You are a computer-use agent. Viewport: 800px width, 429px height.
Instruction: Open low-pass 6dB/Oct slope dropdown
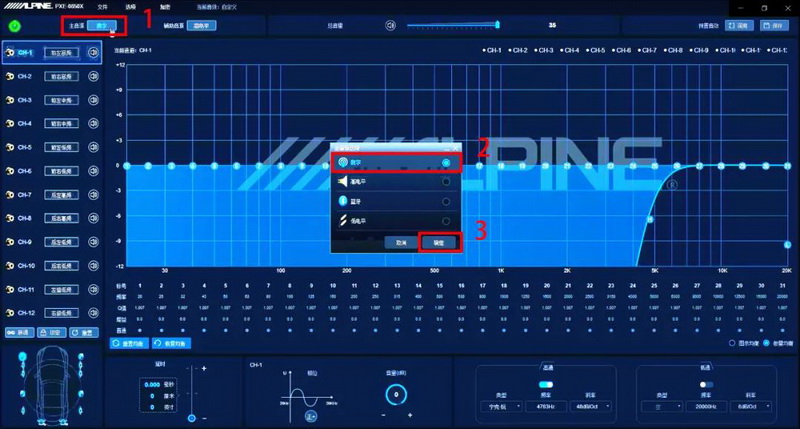tap(751, 407)
